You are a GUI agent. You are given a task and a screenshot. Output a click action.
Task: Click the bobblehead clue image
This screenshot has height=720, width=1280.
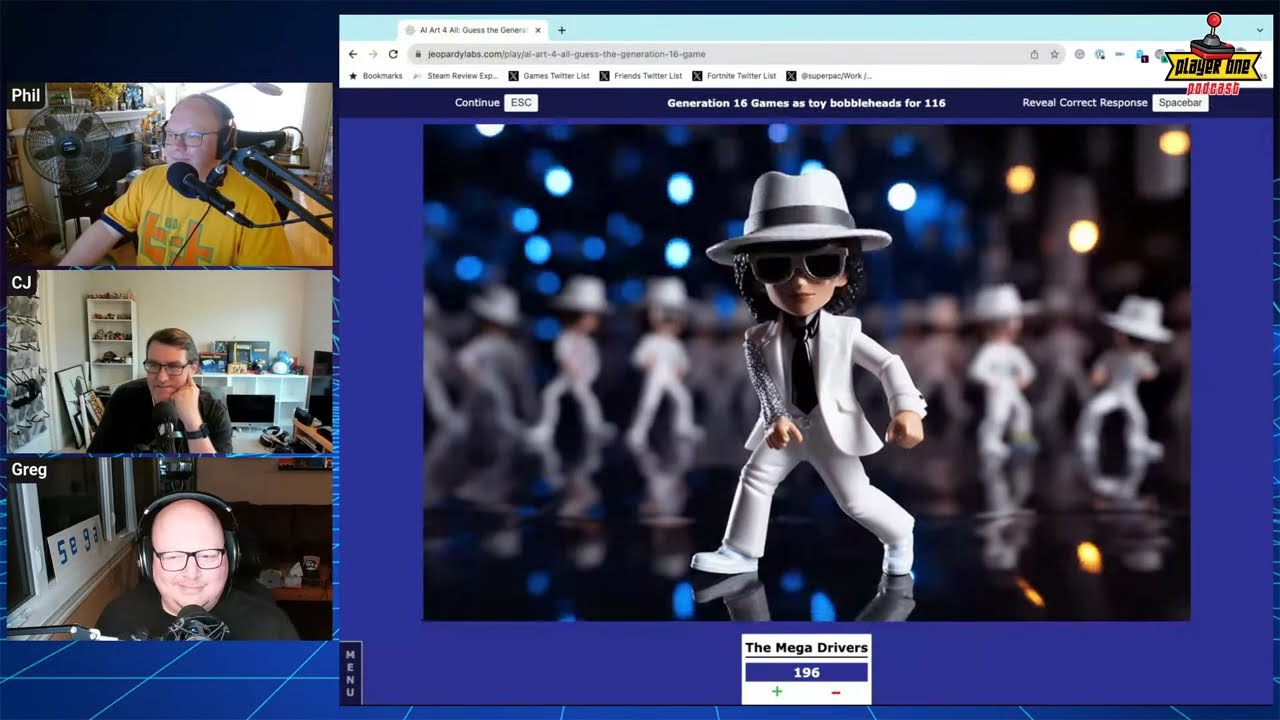806,372
